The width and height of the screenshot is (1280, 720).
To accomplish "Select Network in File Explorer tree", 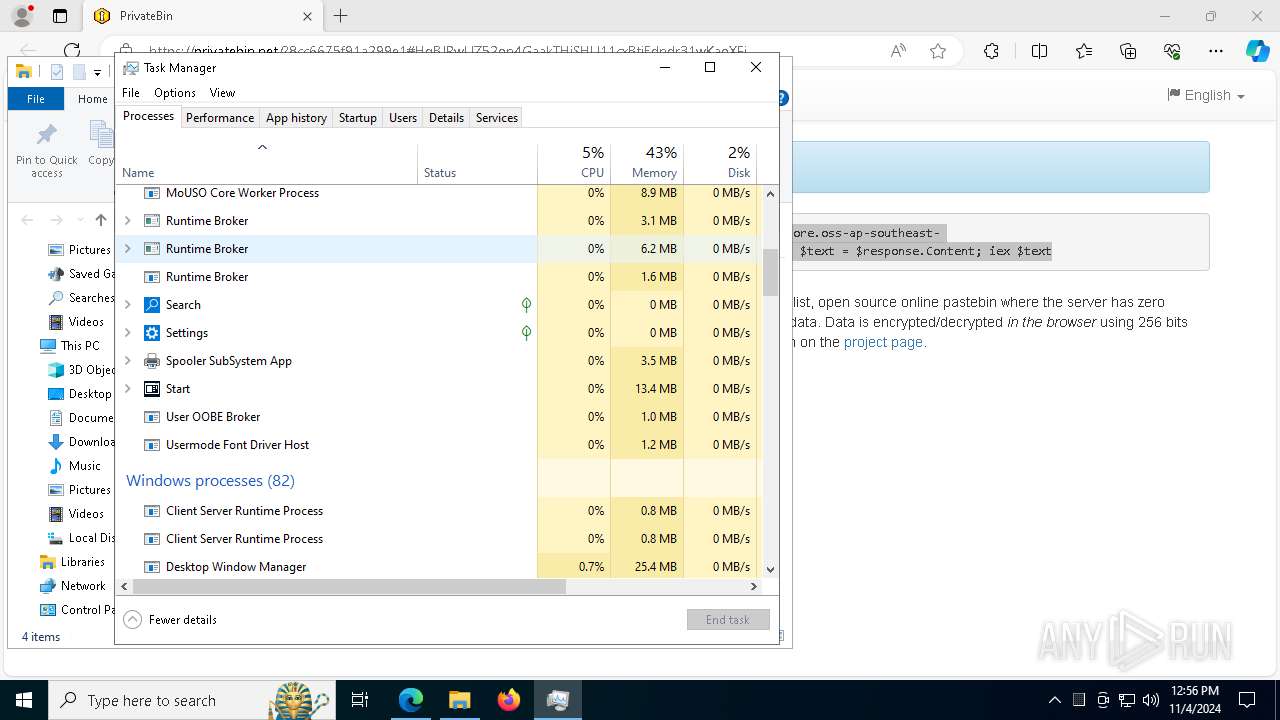I will pyautogui.click(x=83, y=586).
